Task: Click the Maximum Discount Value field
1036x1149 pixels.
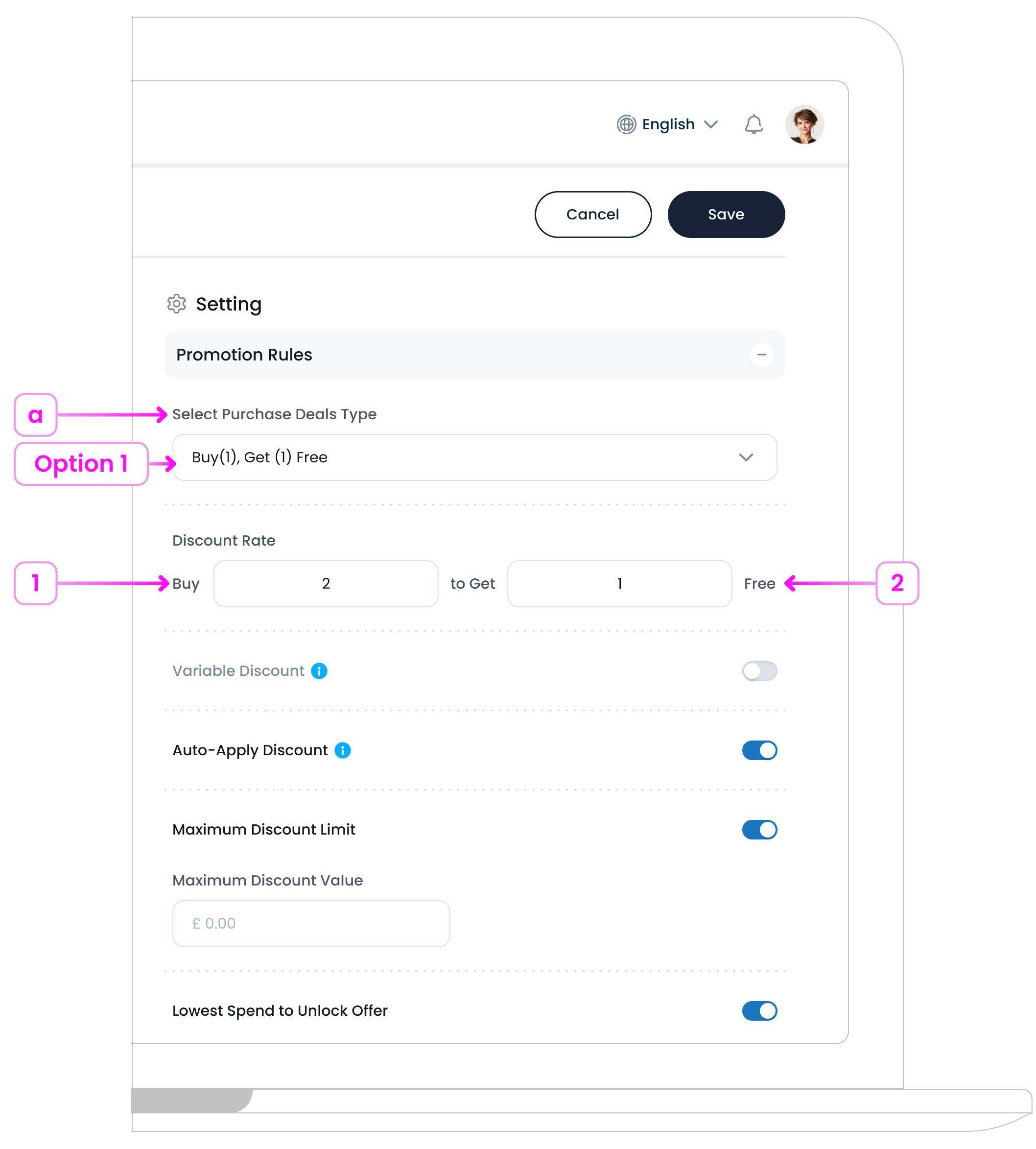Action: 311,924
